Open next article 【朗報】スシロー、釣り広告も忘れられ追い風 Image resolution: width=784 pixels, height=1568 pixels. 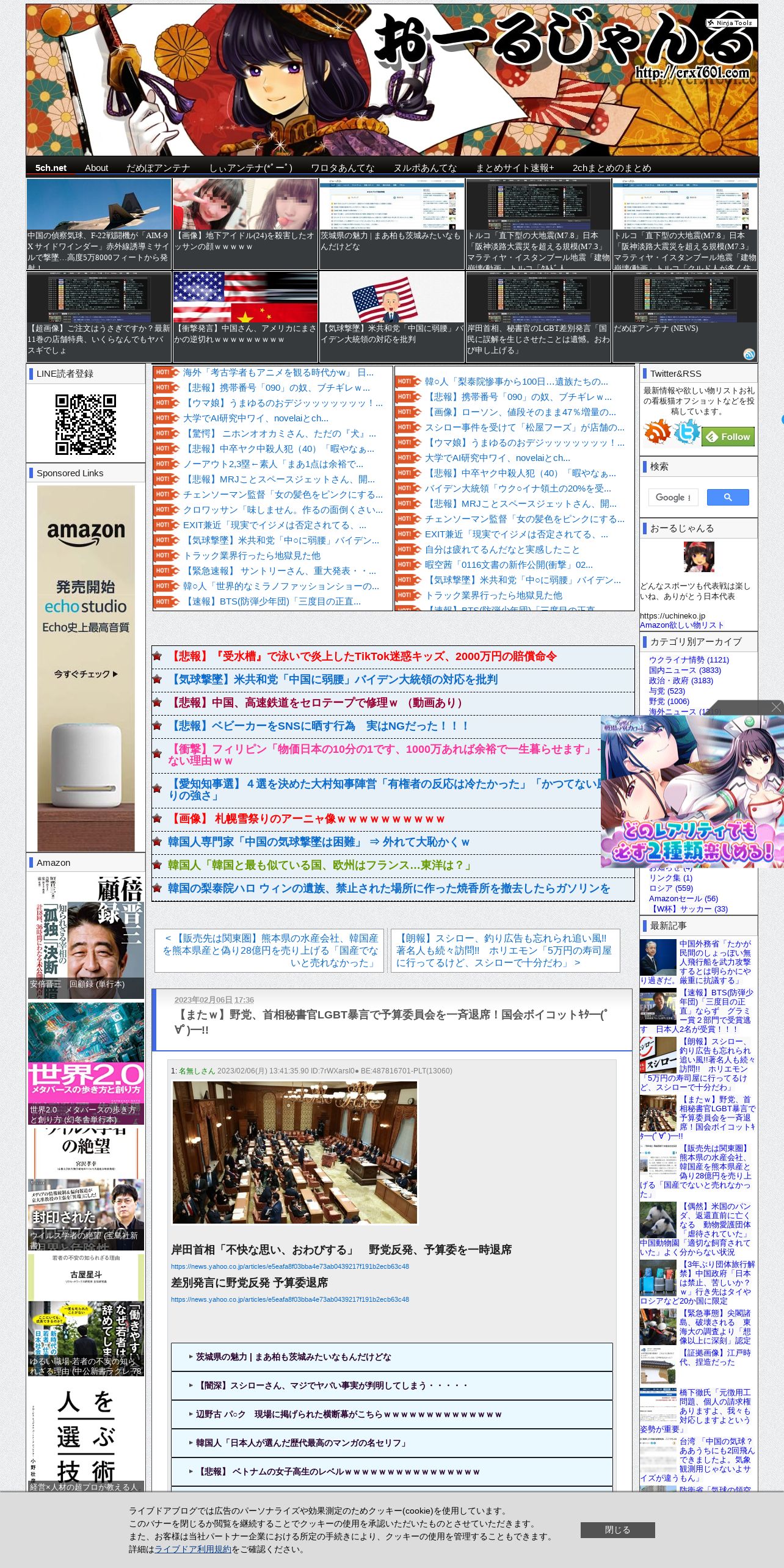point(505,950)
